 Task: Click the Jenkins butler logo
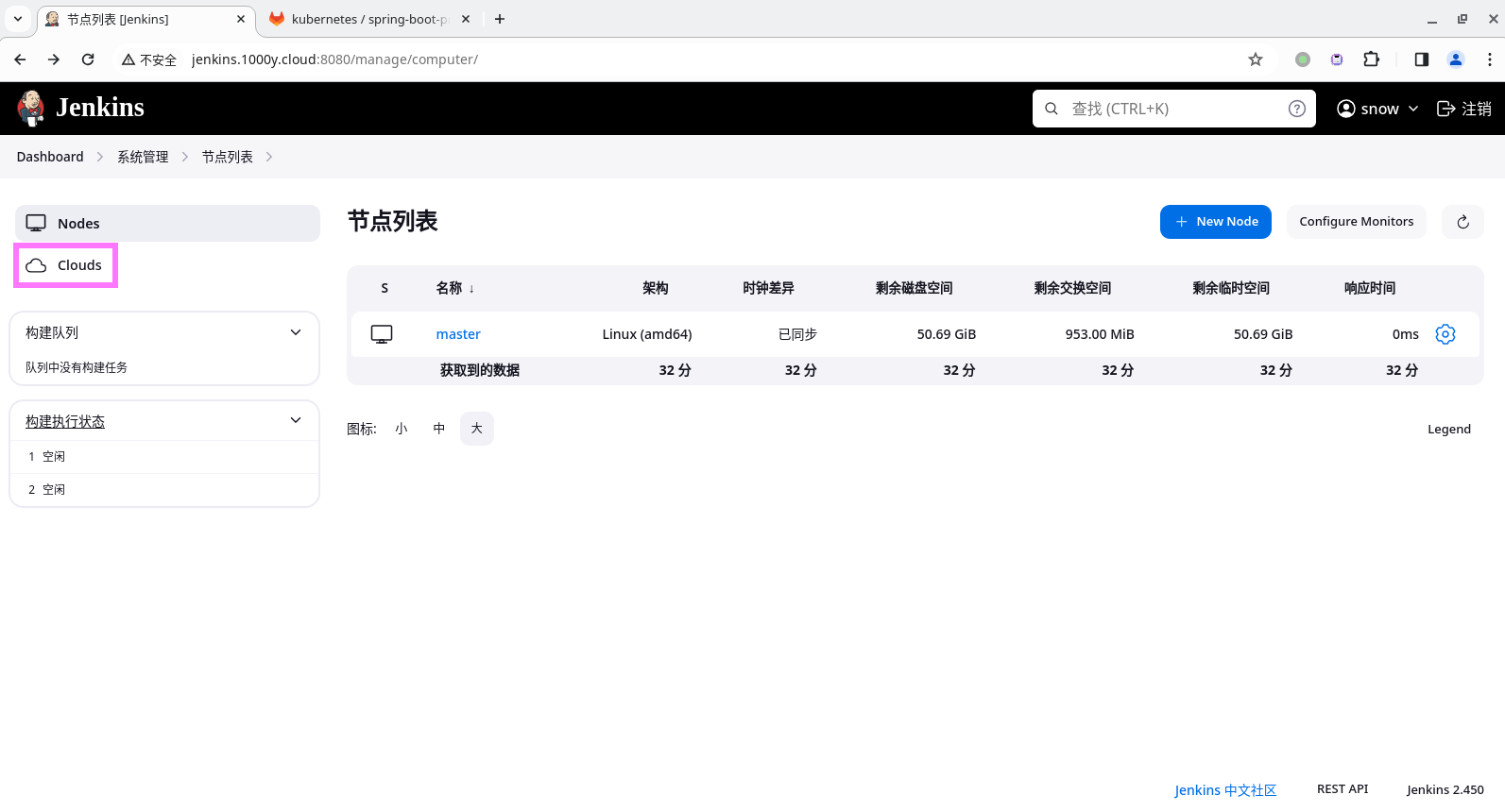[x=31, y=108]
